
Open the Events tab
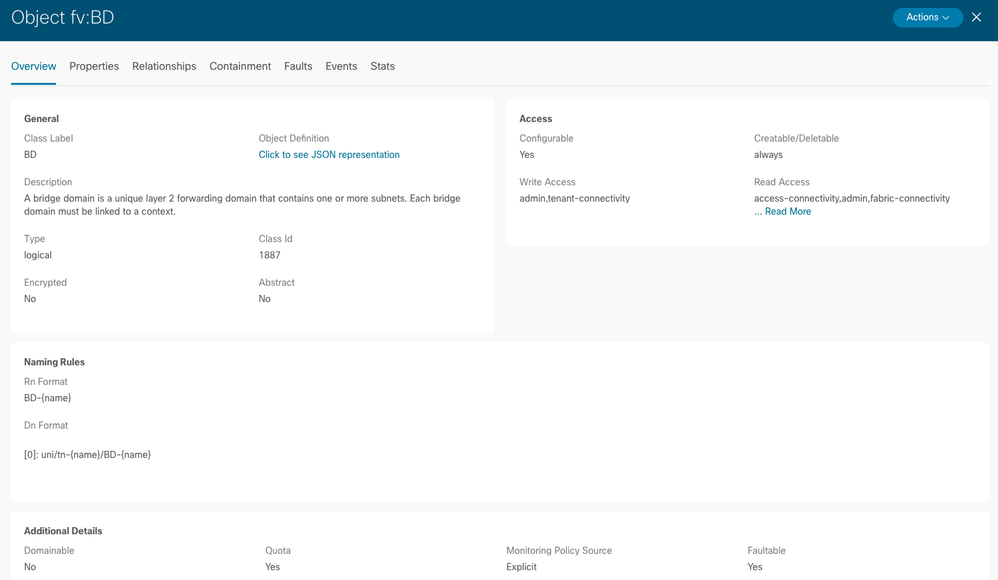(x=341, y=66)
